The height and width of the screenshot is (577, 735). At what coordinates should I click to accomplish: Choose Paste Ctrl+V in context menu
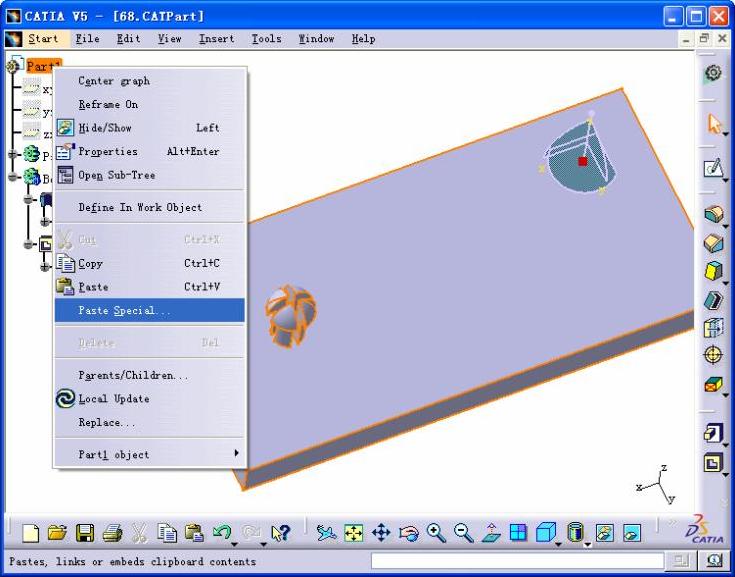click(150, 287)
